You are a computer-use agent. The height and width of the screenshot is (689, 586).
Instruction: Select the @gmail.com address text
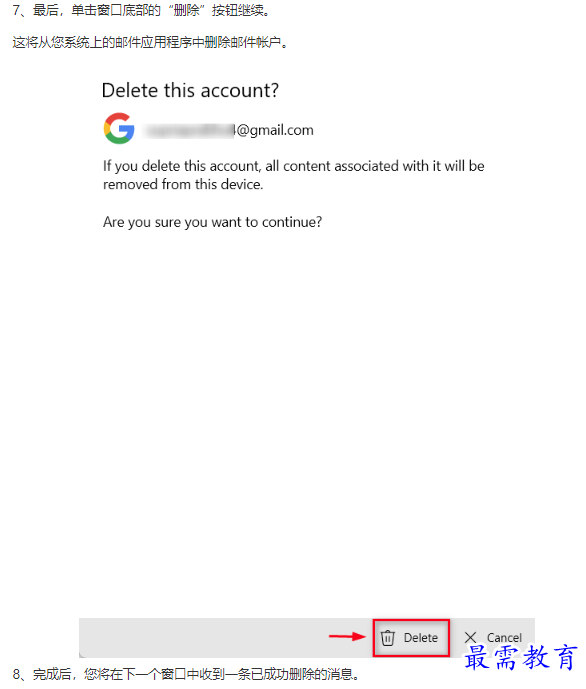pos(275,130)
